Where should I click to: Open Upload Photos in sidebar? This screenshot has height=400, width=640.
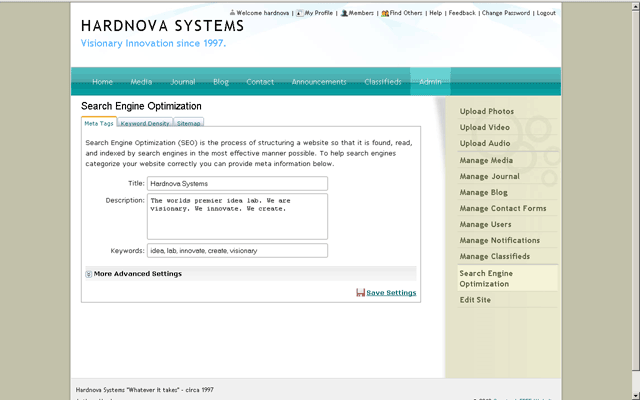click(487, 112)
